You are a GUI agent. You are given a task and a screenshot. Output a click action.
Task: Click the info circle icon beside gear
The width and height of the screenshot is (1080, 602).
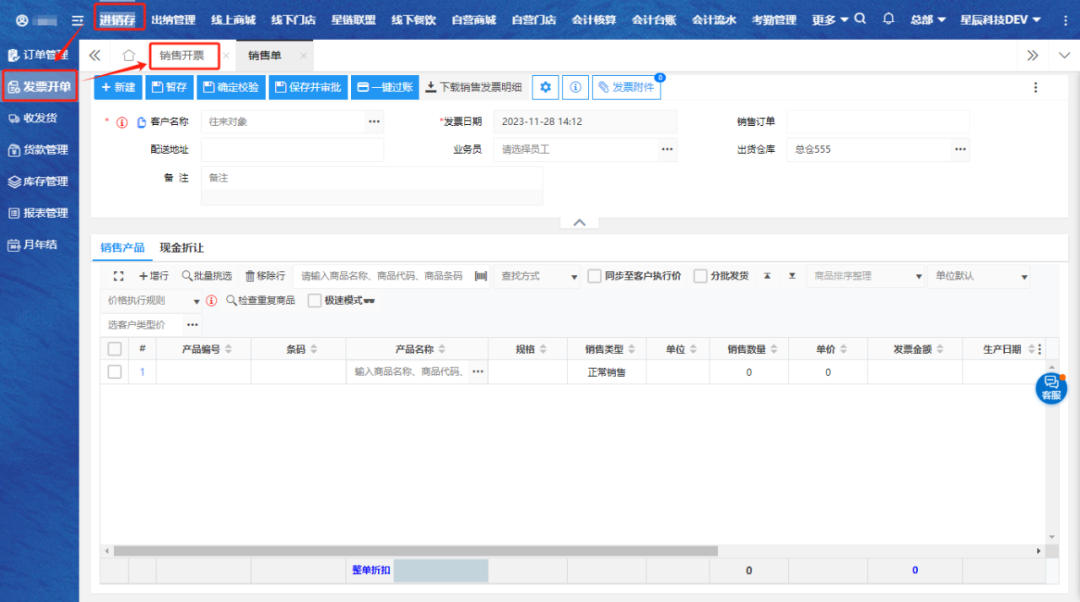click(575, 87)
